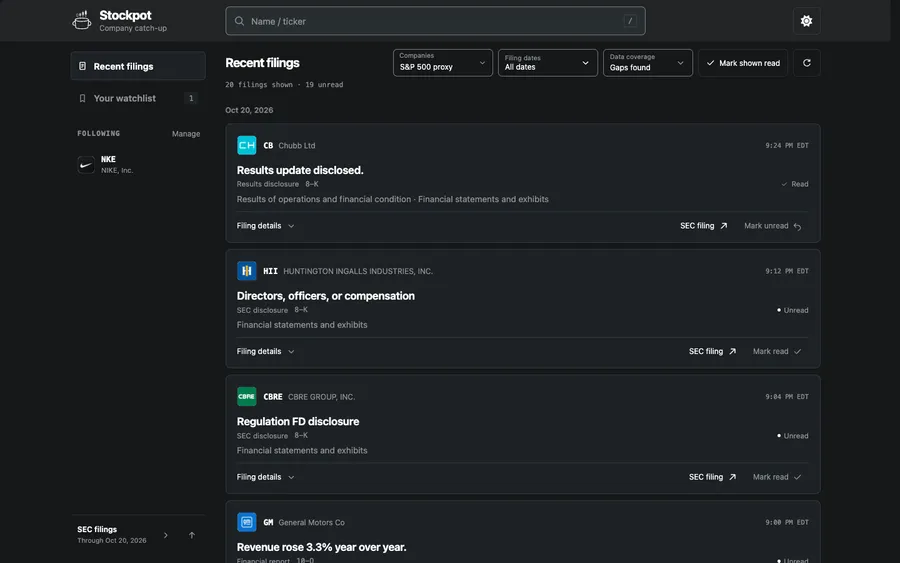Click the 9:12 PM EDT timestamp
This screenshot has width=900, height=563.
click(786, 271)
